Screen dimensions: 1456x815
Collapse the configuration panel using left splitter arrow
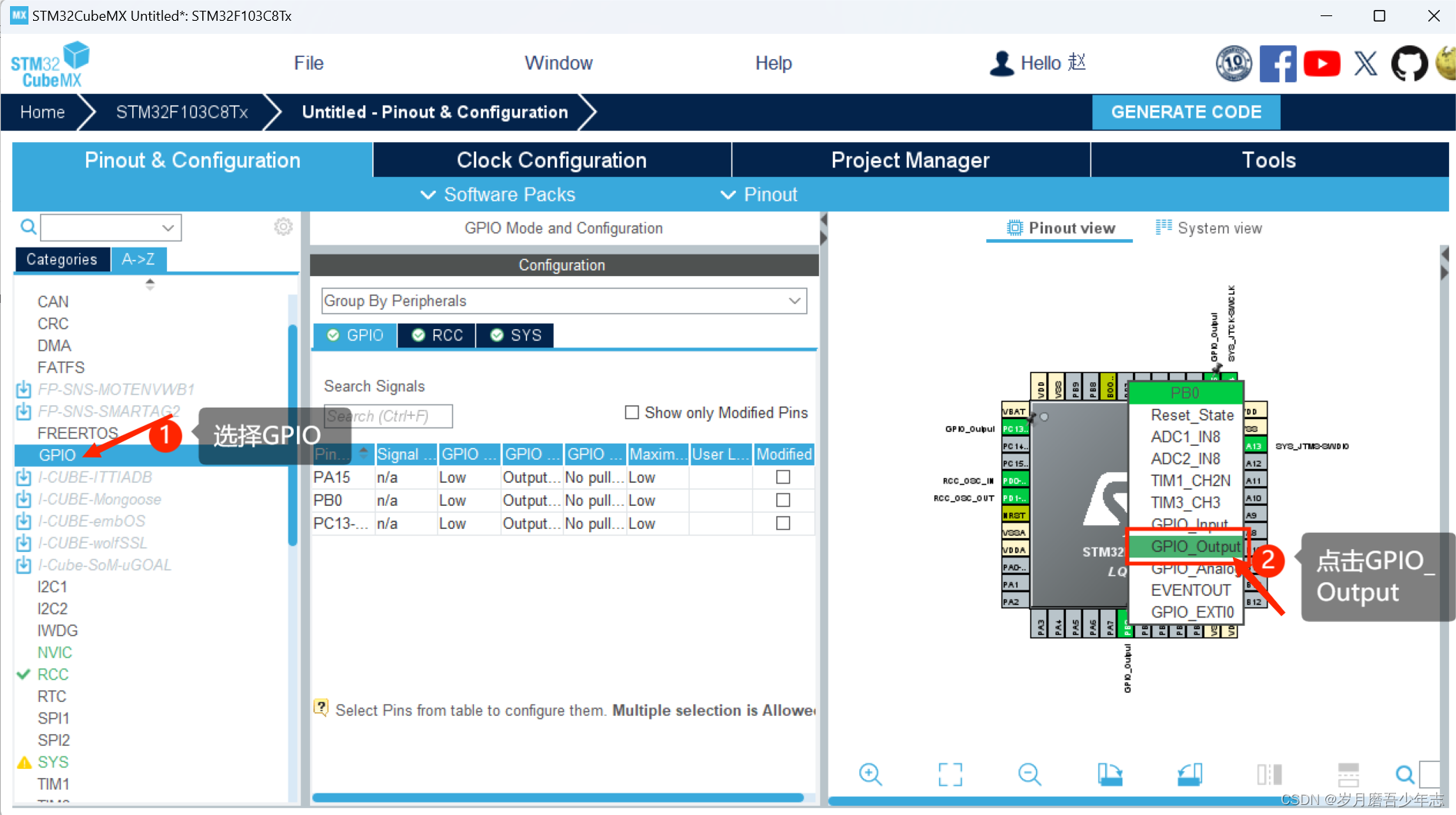click(x=823, y=220)
